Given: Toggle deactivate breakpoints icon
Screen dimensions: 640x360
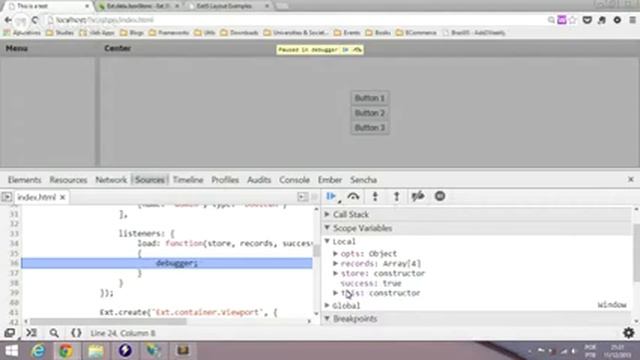Looking at the screenshot, I should [x=418, y=197].
